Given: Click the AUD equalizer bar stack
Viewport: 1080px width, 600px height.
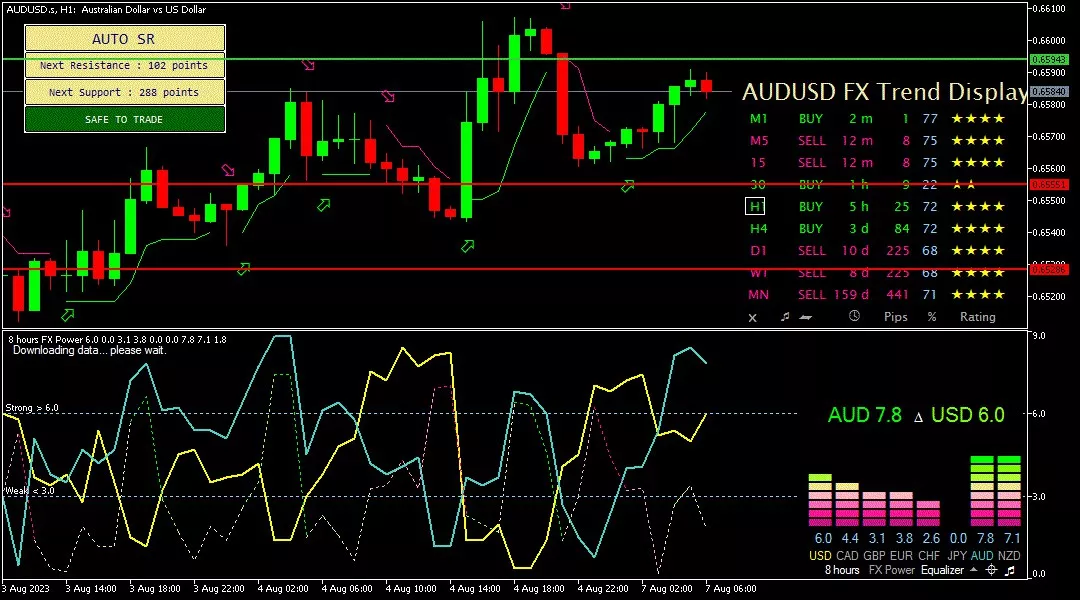Looking at the screenshot, I should tap(982, 491).
